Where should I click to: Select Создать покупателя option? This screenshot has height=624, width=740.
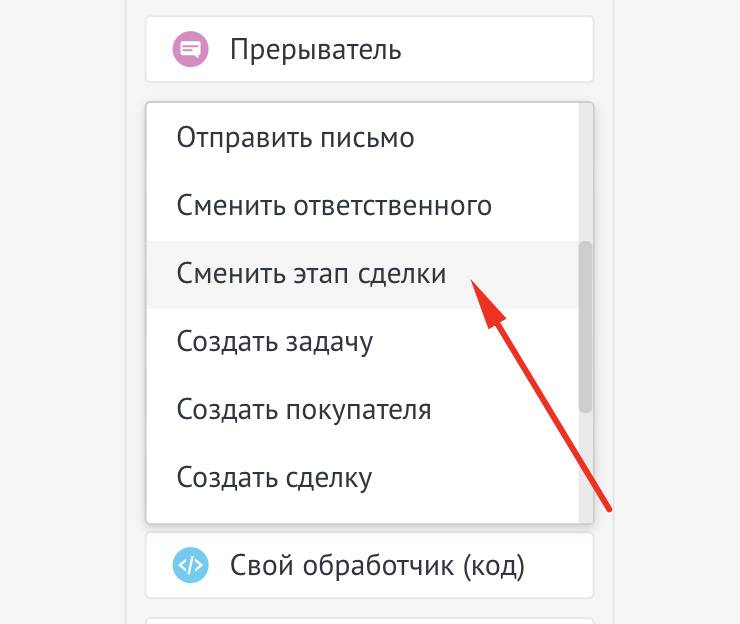click(304, 410)
